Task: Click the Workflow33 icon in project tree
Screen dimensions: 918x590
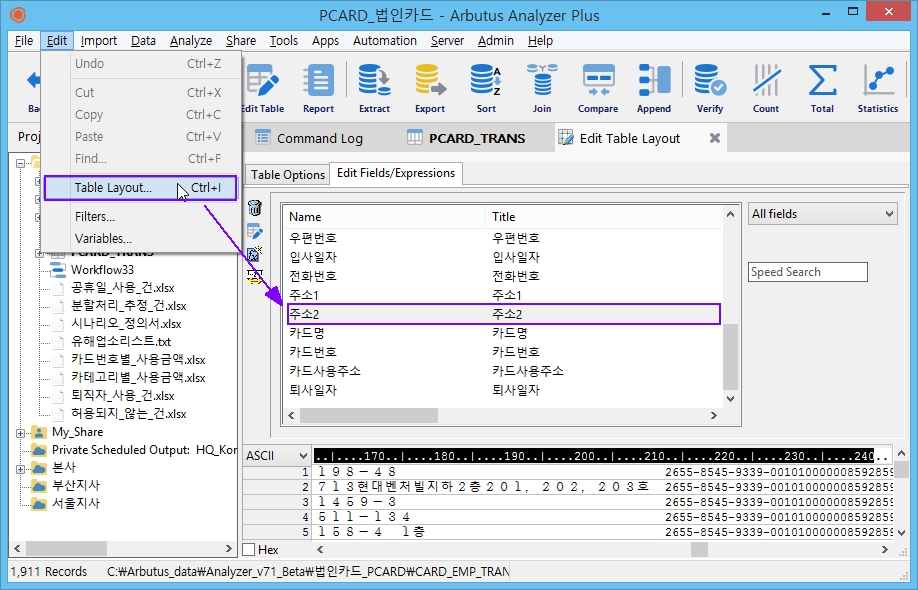Action: 58,269
